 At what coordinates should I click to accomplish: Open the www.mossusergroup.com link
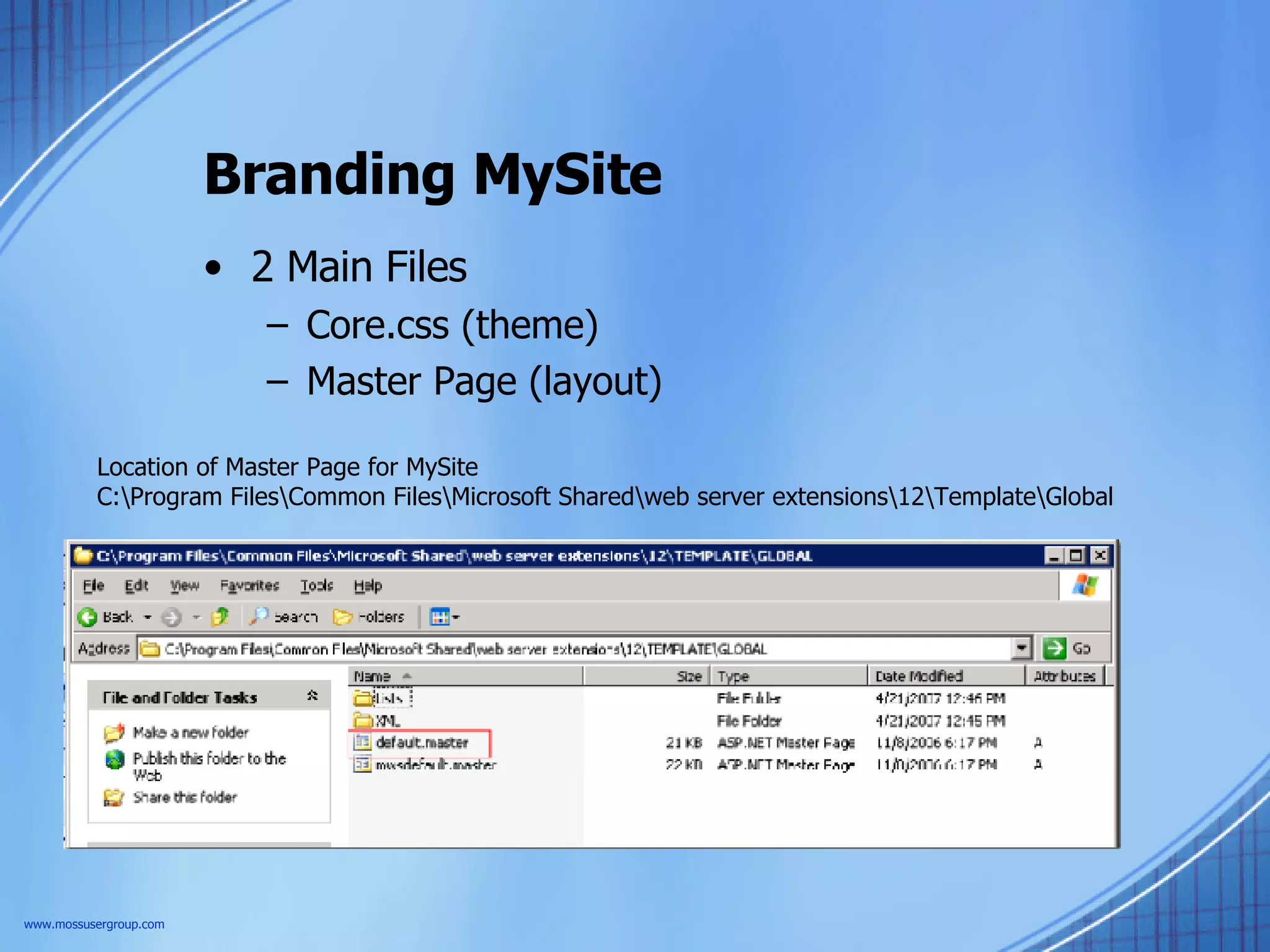tap(94, 924)
